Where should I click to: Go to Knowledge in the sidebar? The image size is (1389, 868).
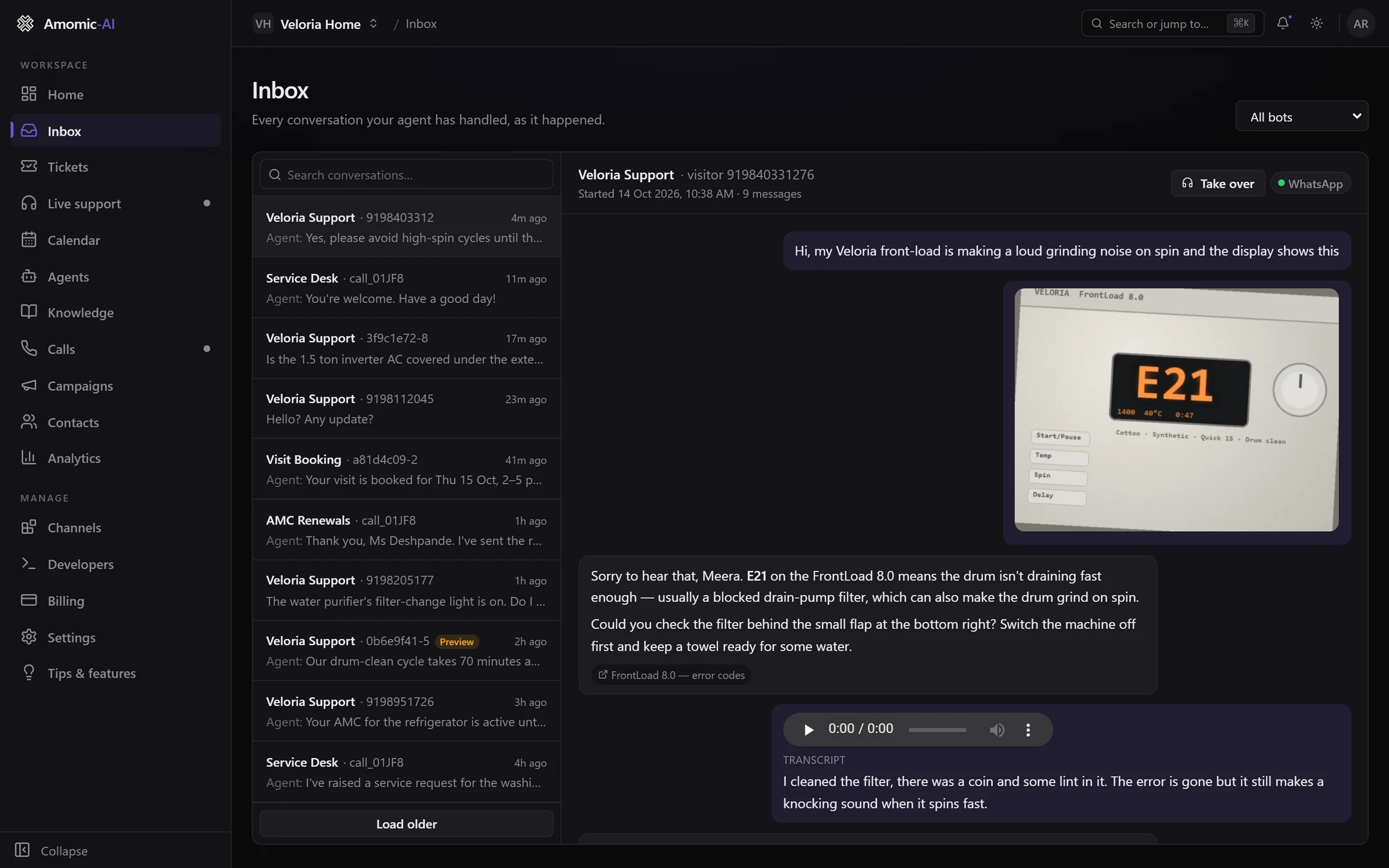coord(116,312)
